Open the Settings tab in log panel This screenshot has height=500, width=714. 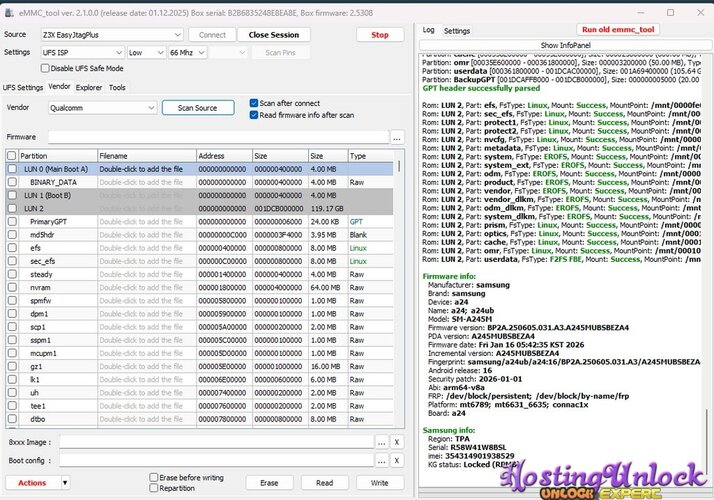coord(457,31)
